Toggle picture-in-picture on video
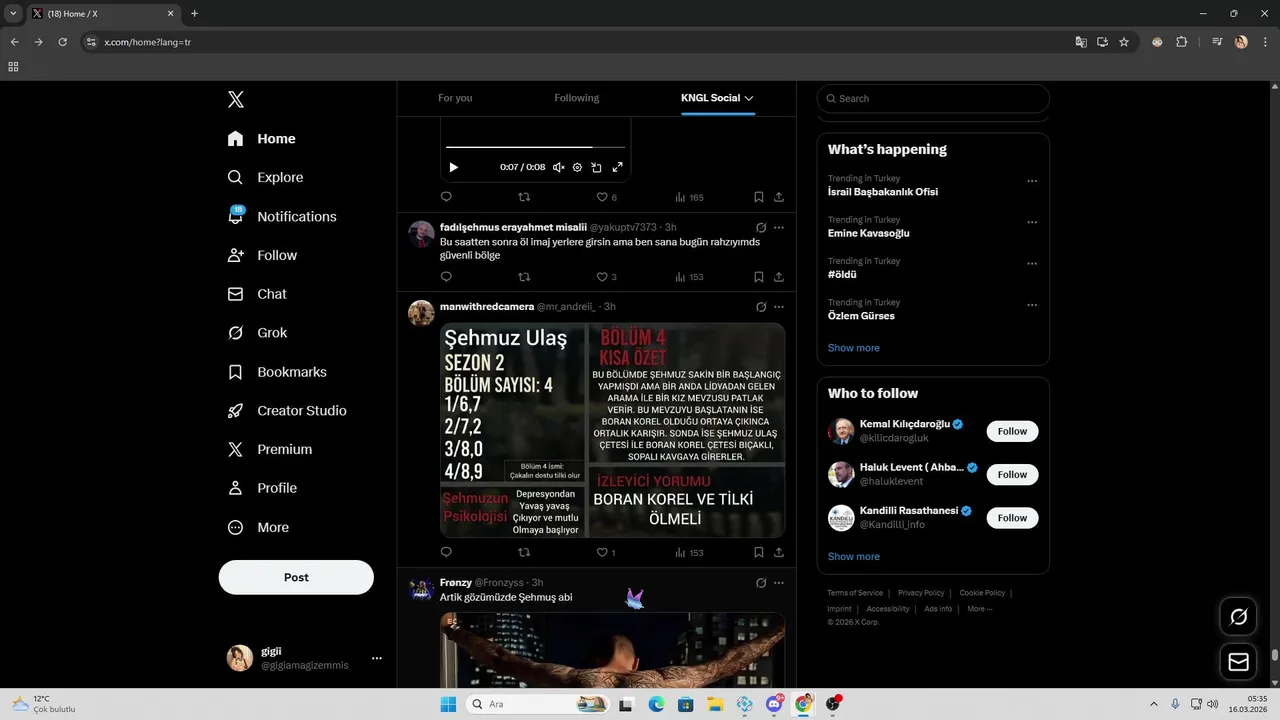Viewport: 1280px width, 720px height. click(596, 167)
